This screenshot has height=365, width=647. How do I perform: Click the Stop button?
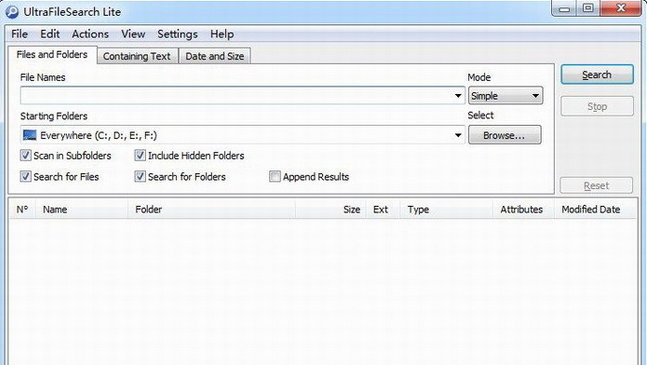point(597,106)
